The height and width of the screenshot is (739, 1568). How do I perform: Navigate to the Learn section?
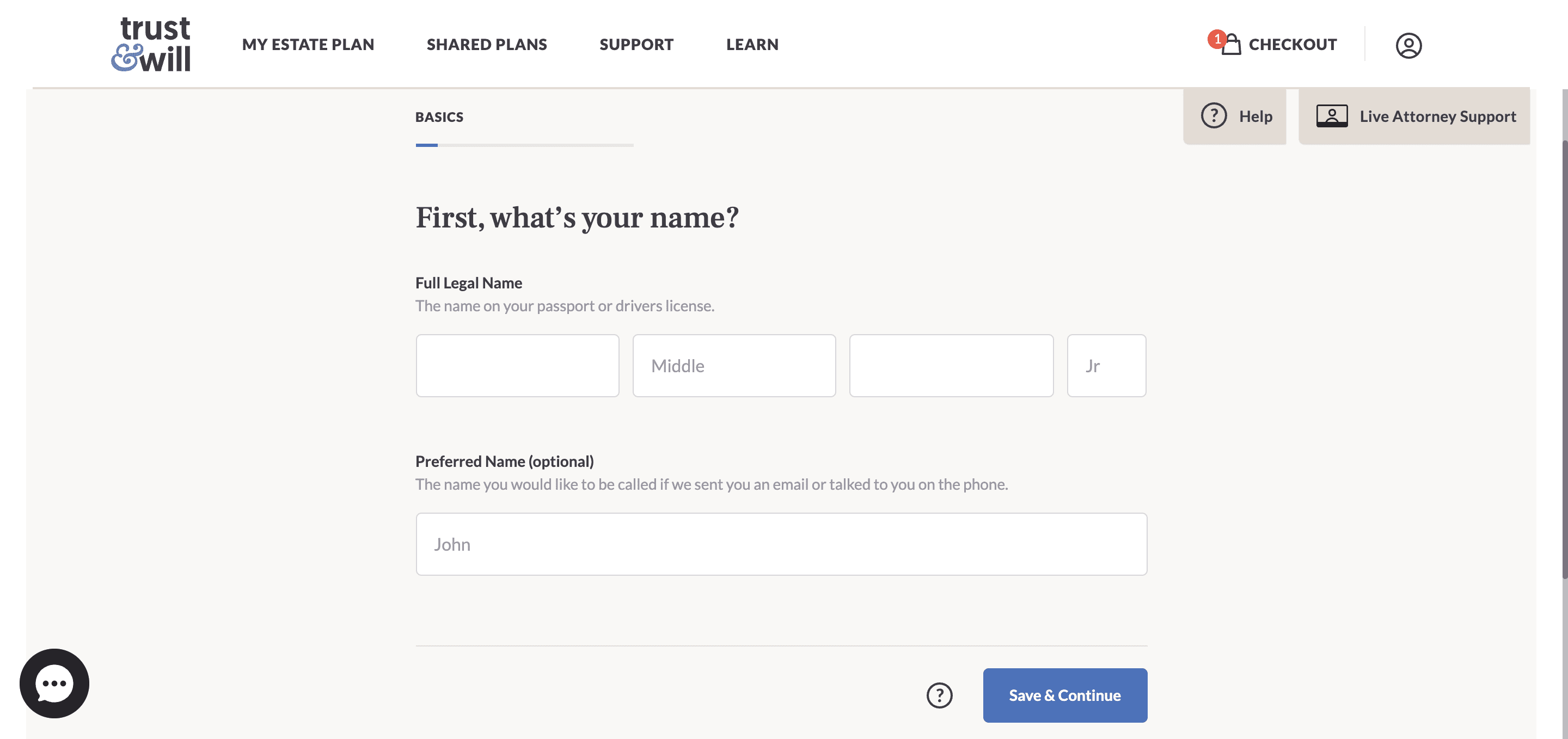click(x=752, y=45)
